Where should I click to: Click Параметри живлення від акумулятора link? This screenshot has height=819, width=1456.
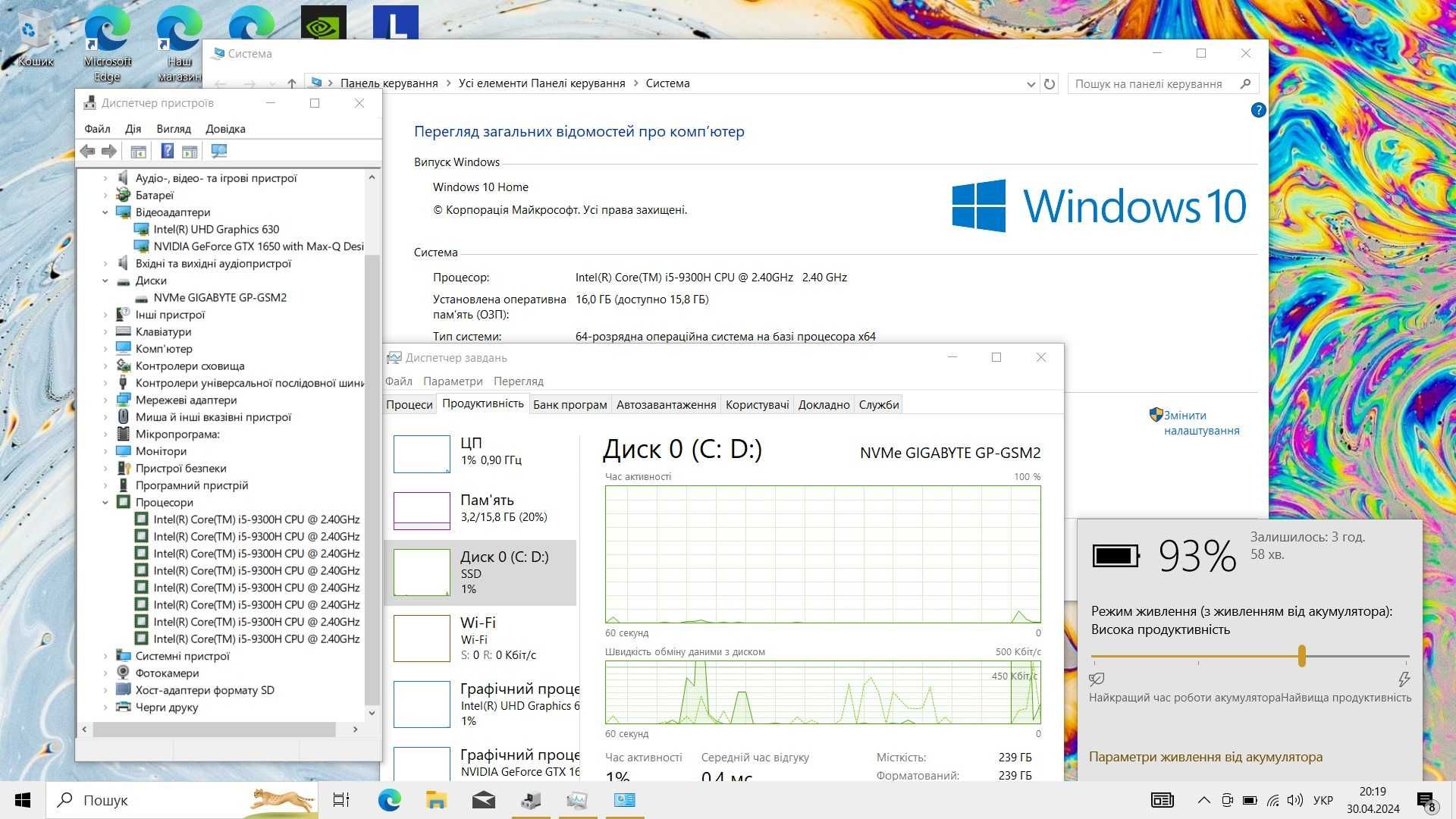[1207, 757]
